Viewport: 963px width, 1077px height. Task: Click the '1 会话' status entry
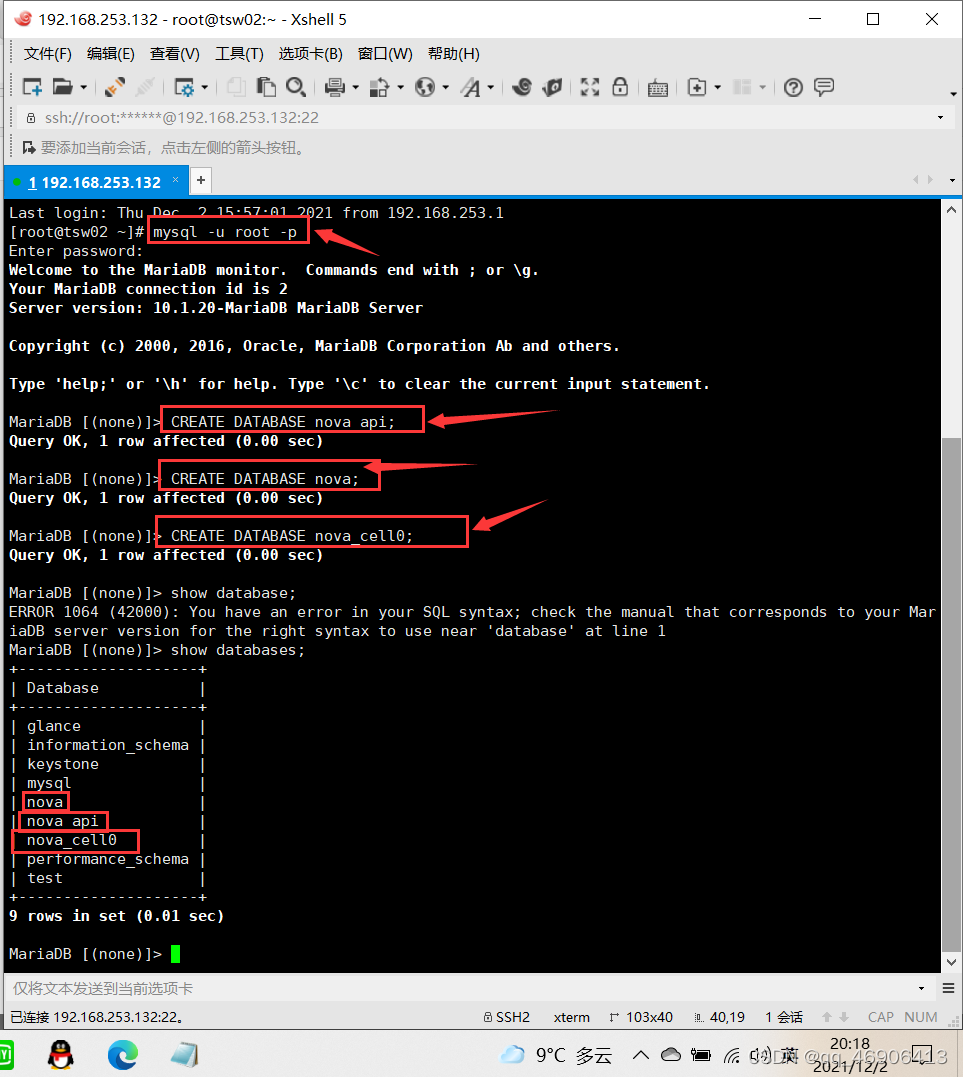784,1017
